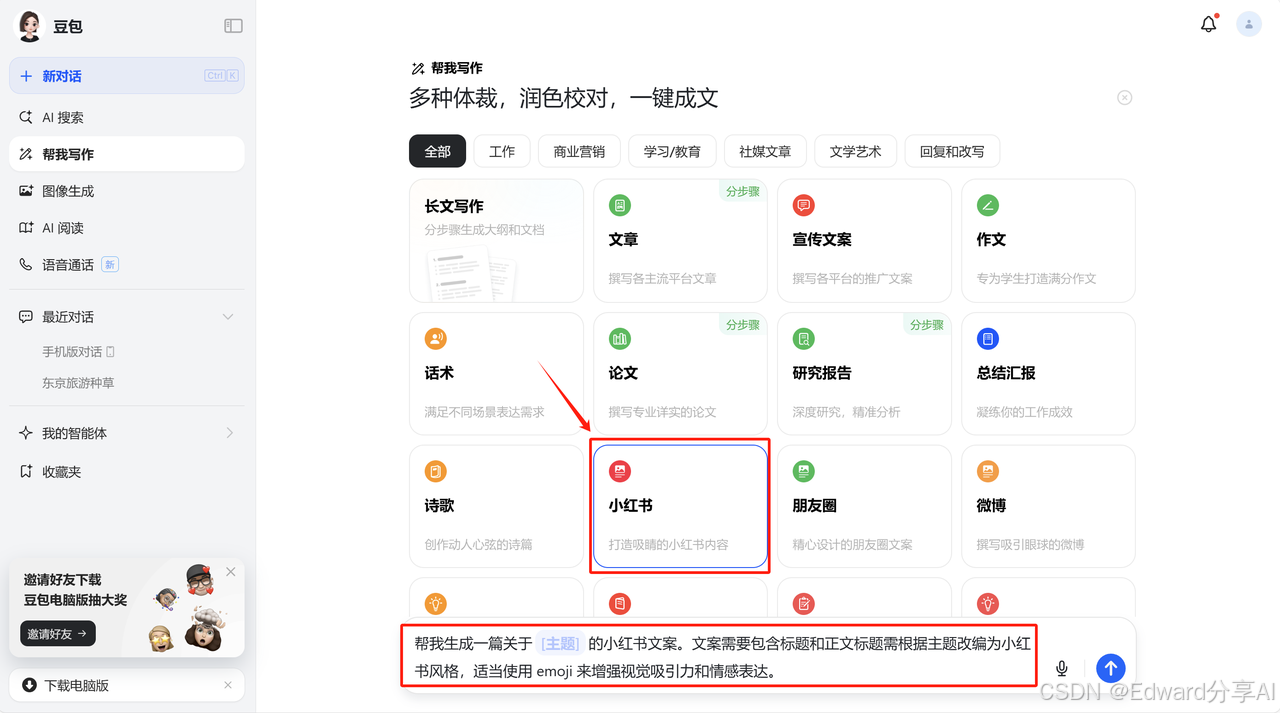Open AI 阅读 in sidebar
This screenshot has height=713, width=1280.
coord(127,228)
